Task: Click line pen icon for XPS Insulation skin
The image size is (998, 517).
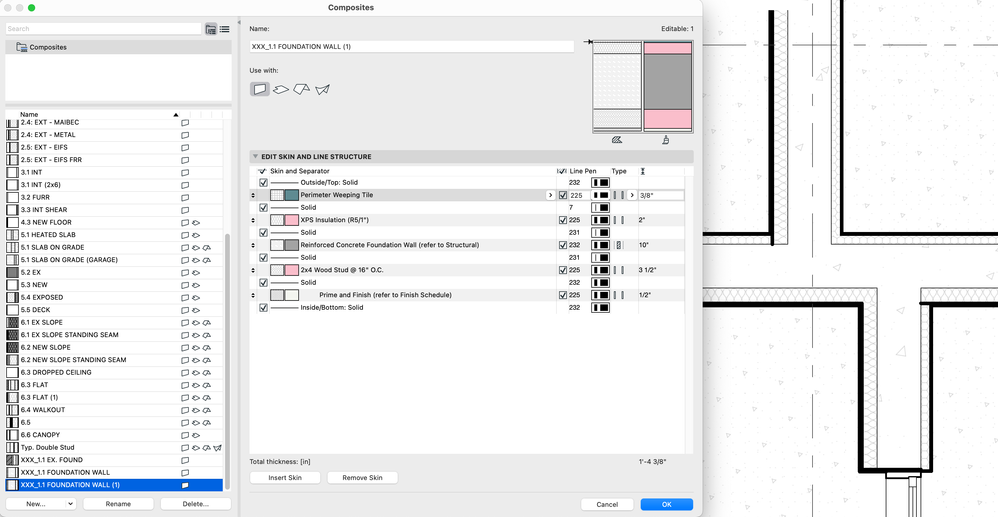Action: pos(600,220)
